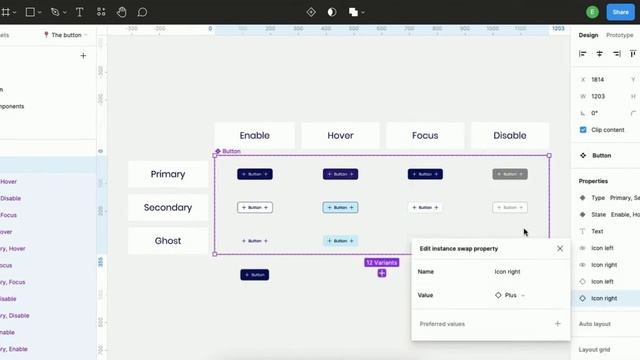Click the 12 Variants label
Screen dimensions: 640x360
[382, 262]
